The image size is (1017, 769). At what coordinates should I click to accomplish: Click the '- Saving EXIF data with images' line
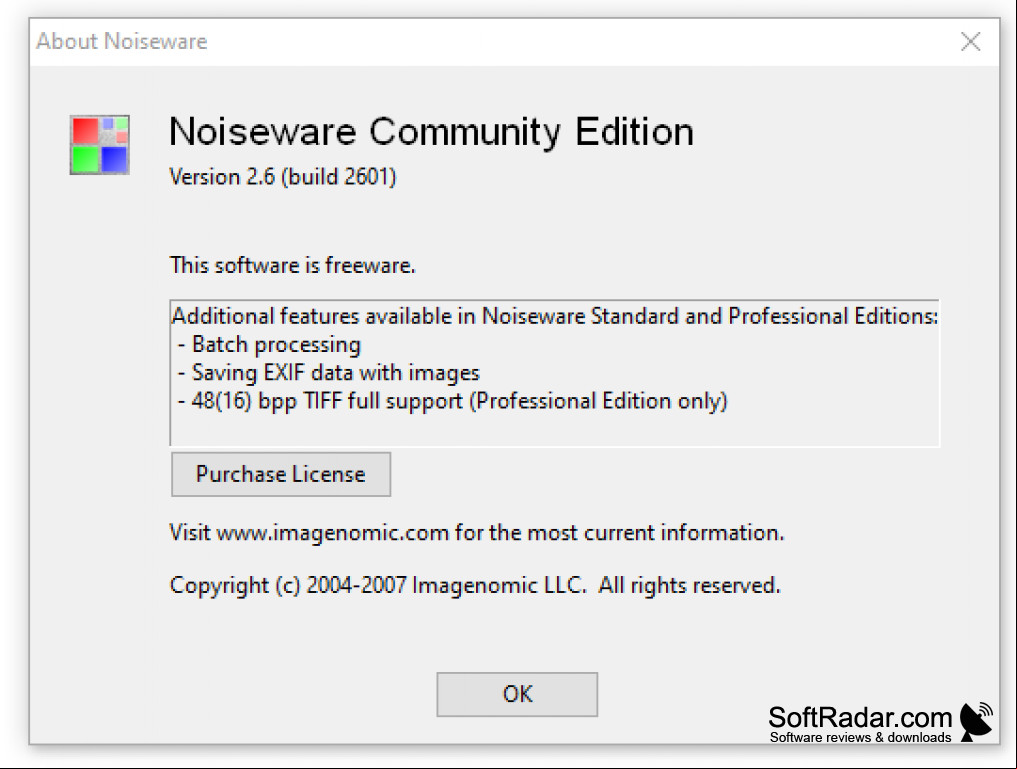pyautogui.click(x=329, y=373)
